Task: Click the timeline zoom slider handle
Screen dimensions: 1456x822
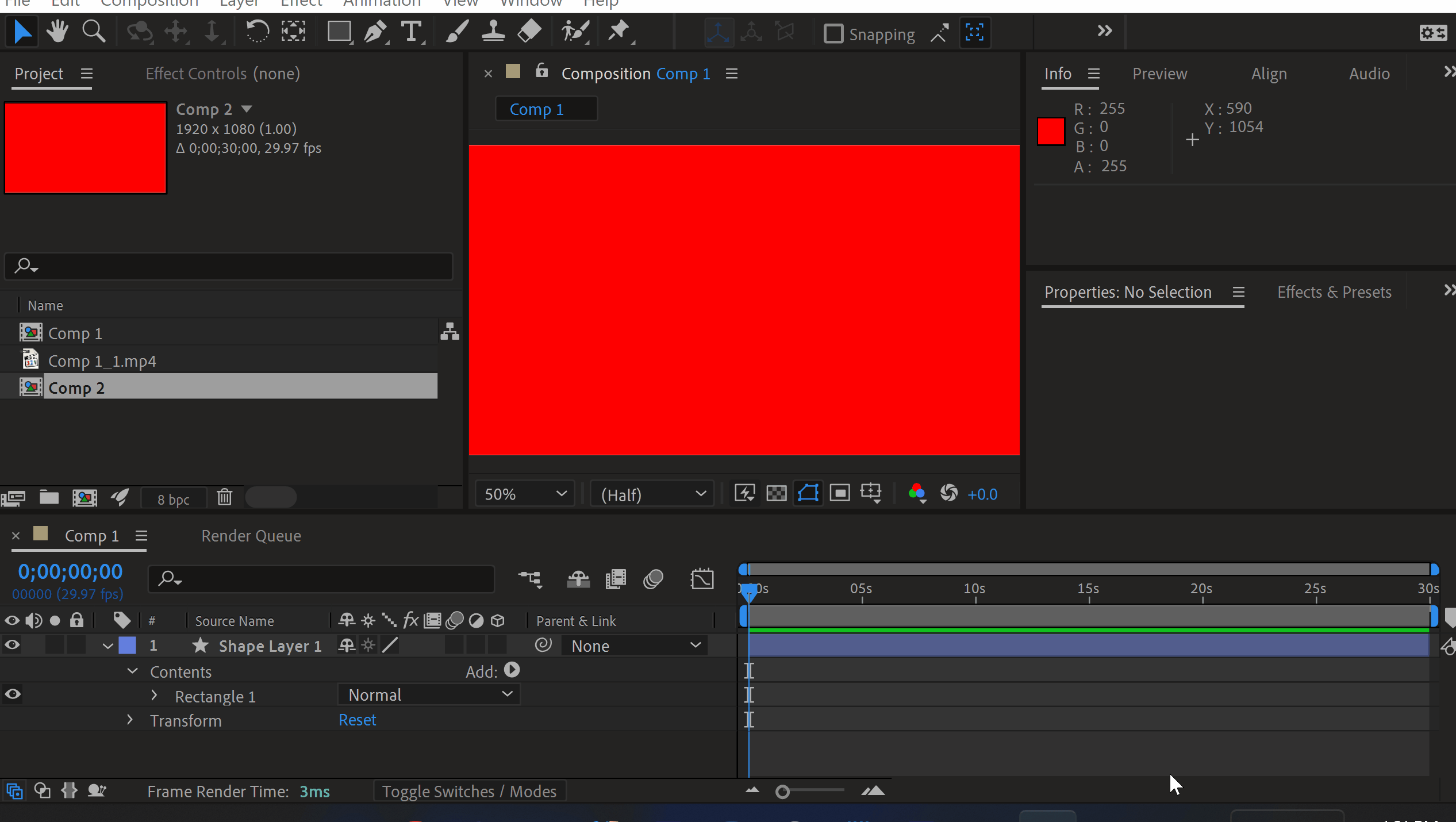Action: [x=782, y=792]
